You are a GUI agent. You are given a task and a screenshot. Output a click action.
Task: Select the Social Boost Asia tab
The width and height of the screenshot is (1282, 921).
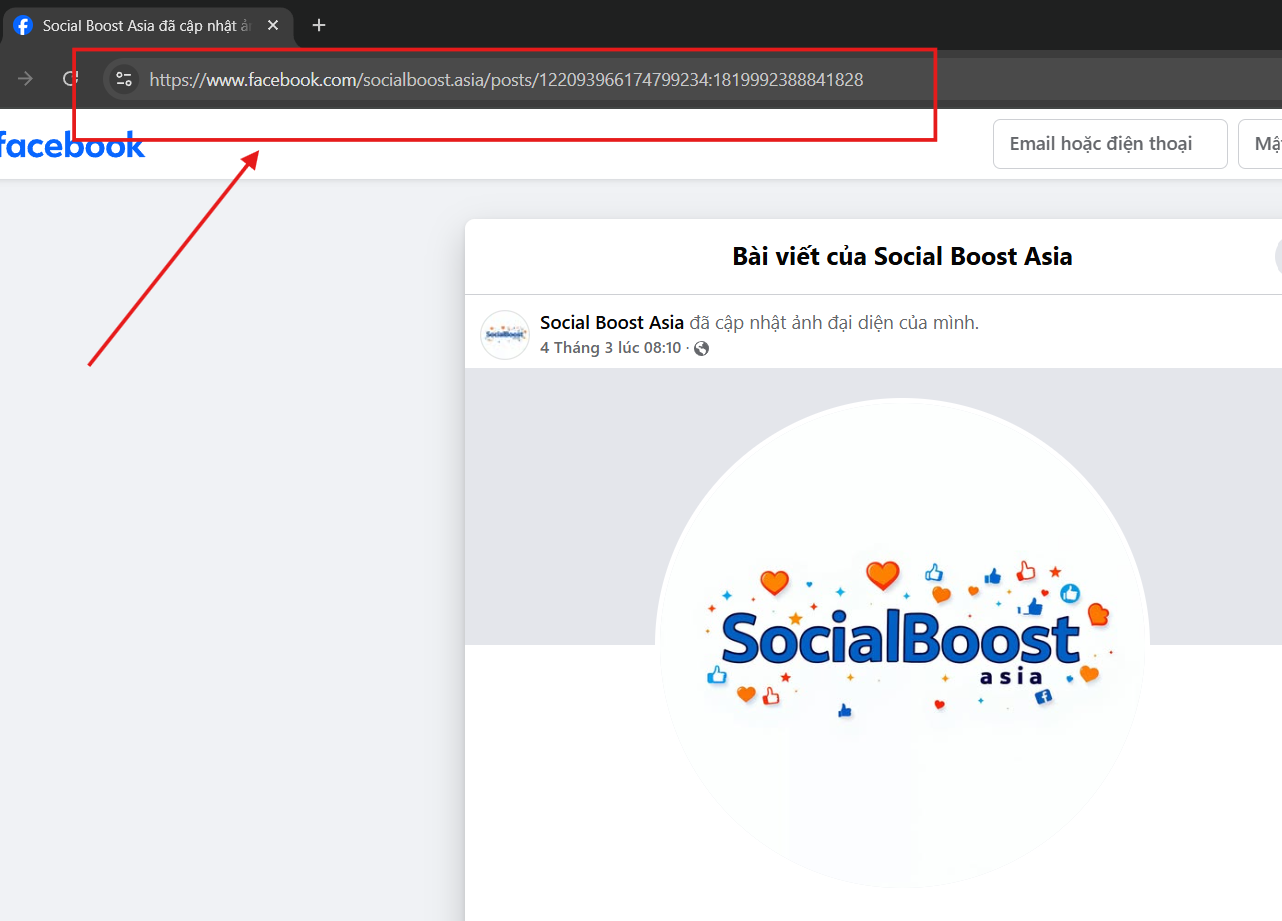tap(147, 25)
